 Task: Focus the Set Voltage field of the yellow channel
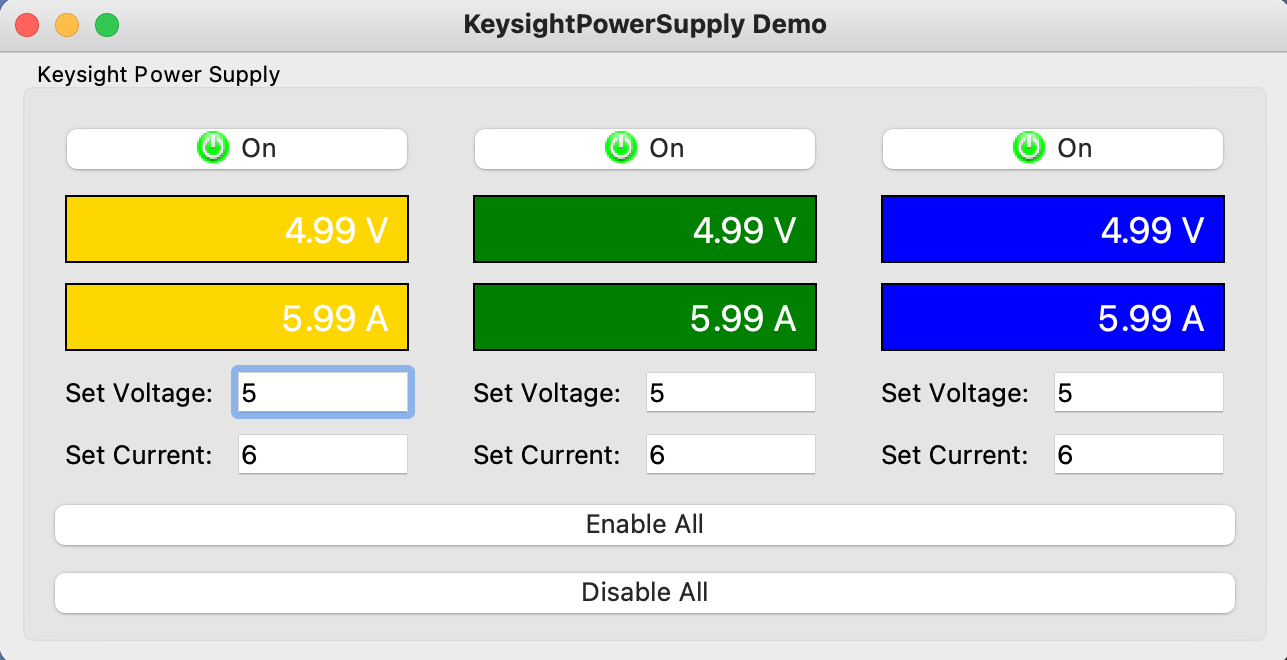tap(323, 393)
